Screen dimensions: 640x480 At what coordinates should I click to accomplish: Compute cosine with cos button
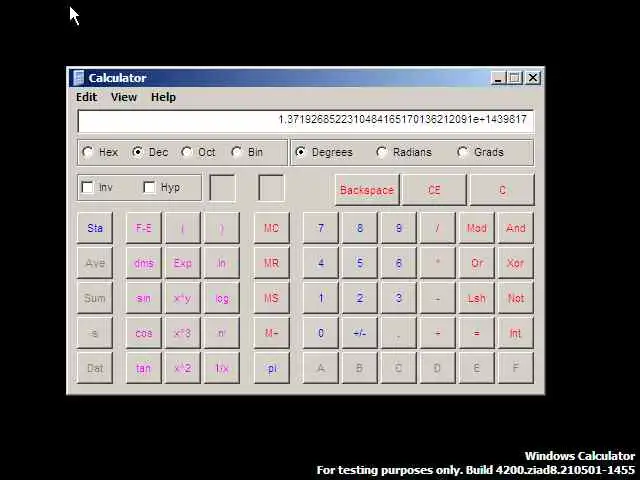(144, 333)
